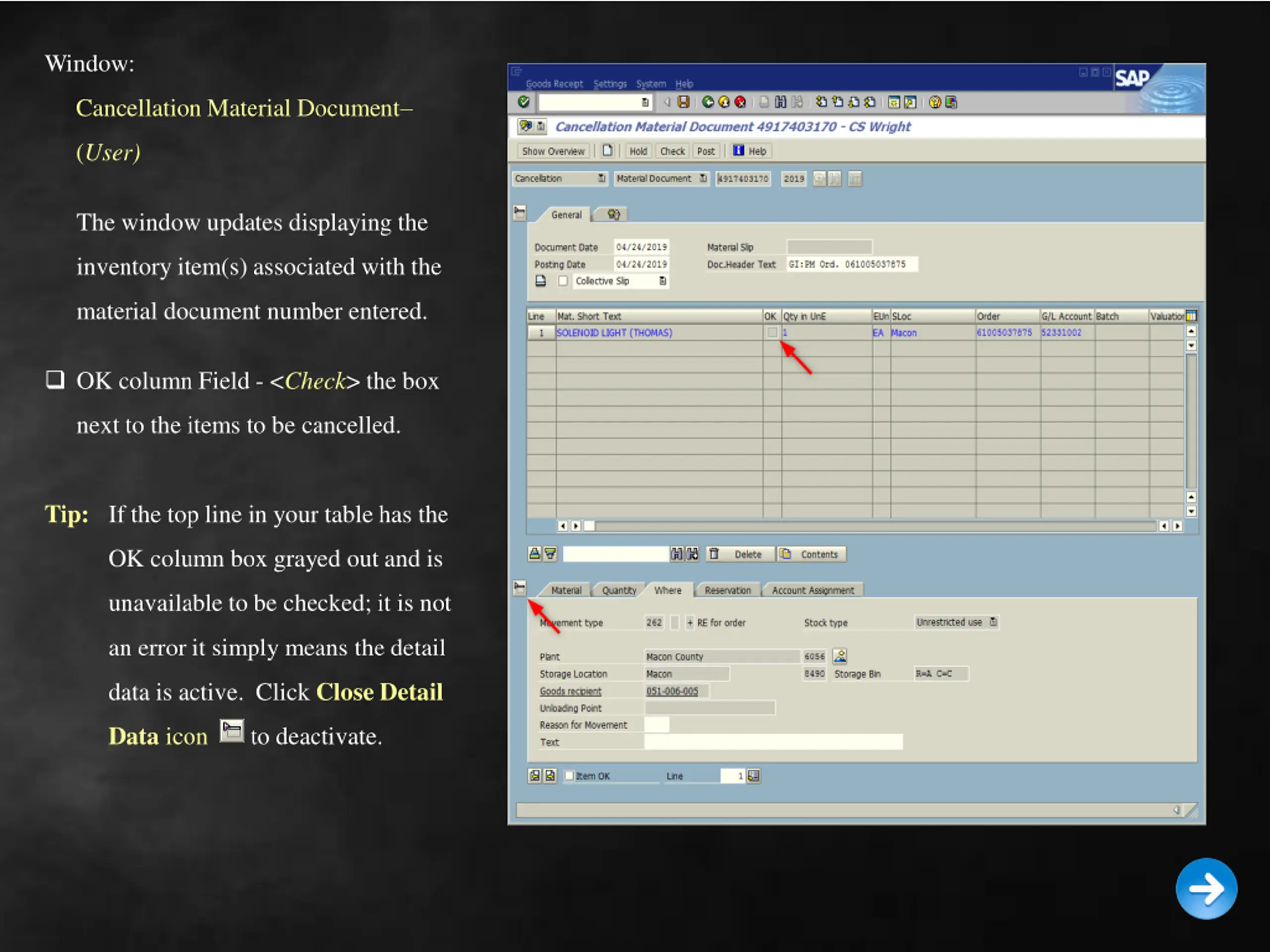
Task: Click the Show Overview button
Action: point(553,151)
